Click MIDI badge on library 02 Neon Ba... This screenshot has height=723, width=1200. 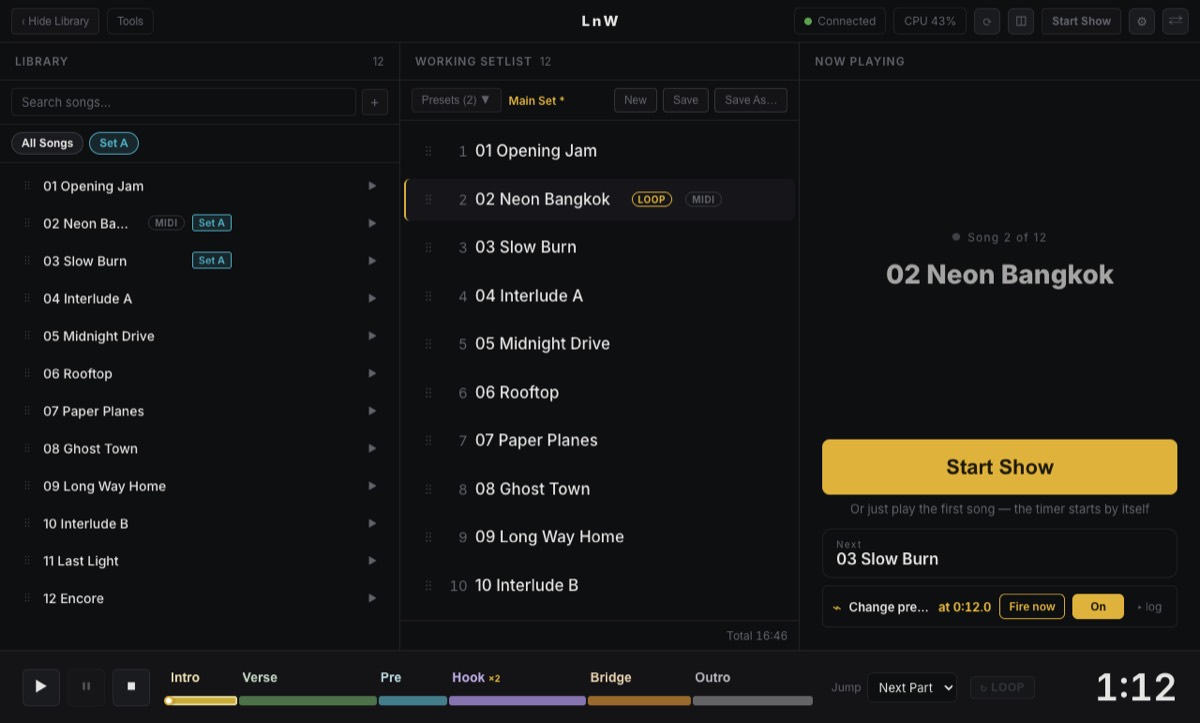(x=166, y=223)
